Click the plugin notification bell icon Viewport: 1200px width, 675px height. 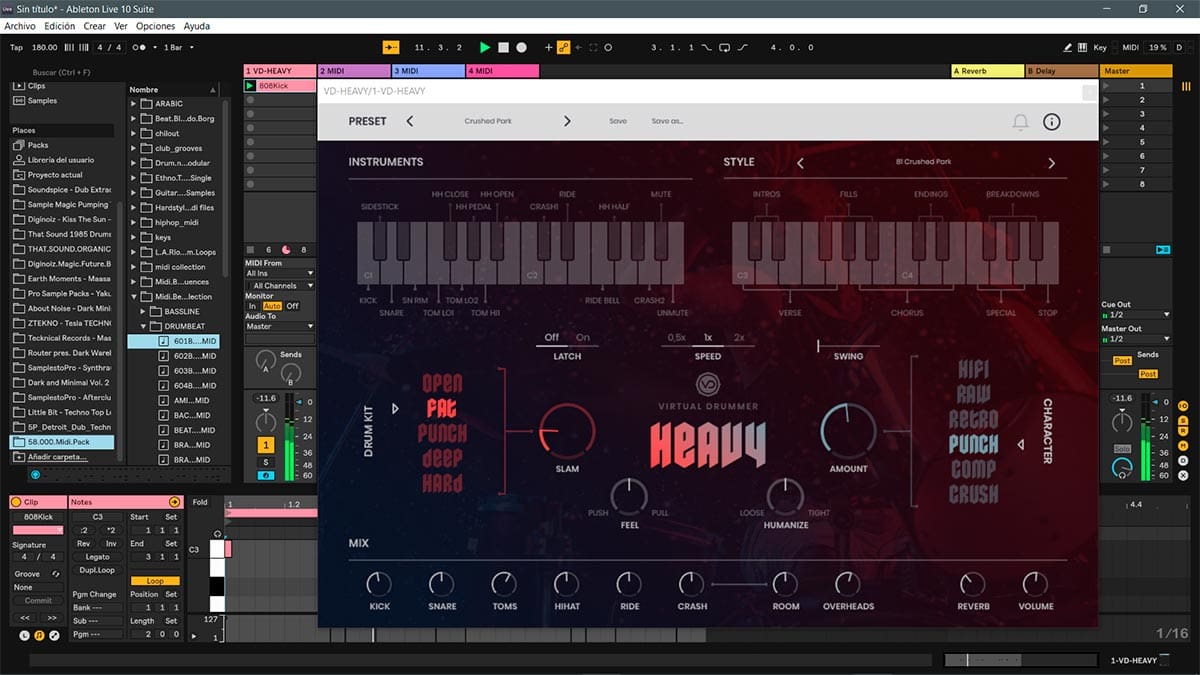1020,122
